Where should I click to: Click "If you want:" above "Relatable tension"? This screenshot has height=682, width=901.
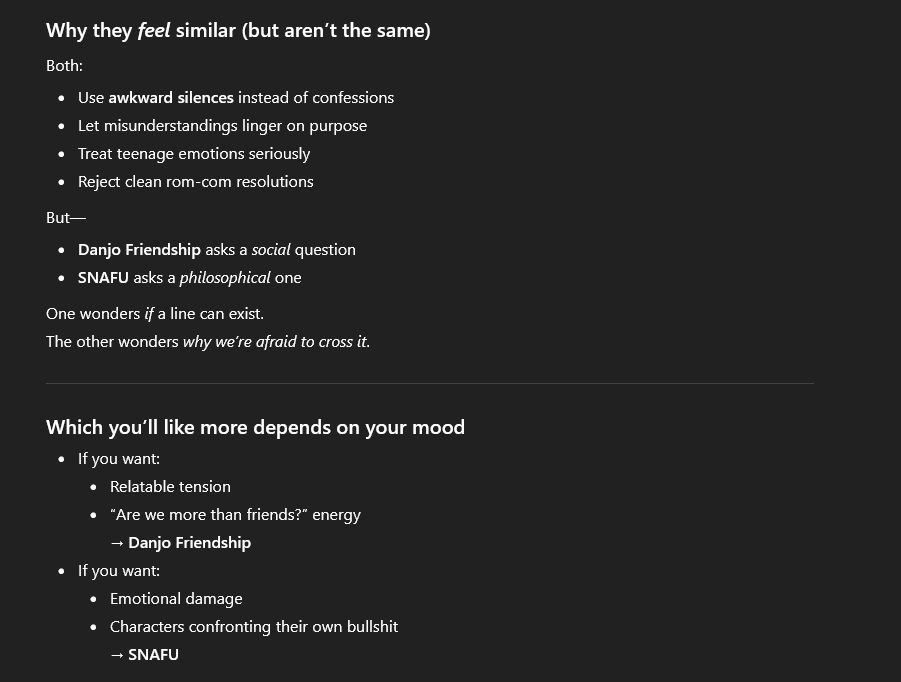(119, 459)
